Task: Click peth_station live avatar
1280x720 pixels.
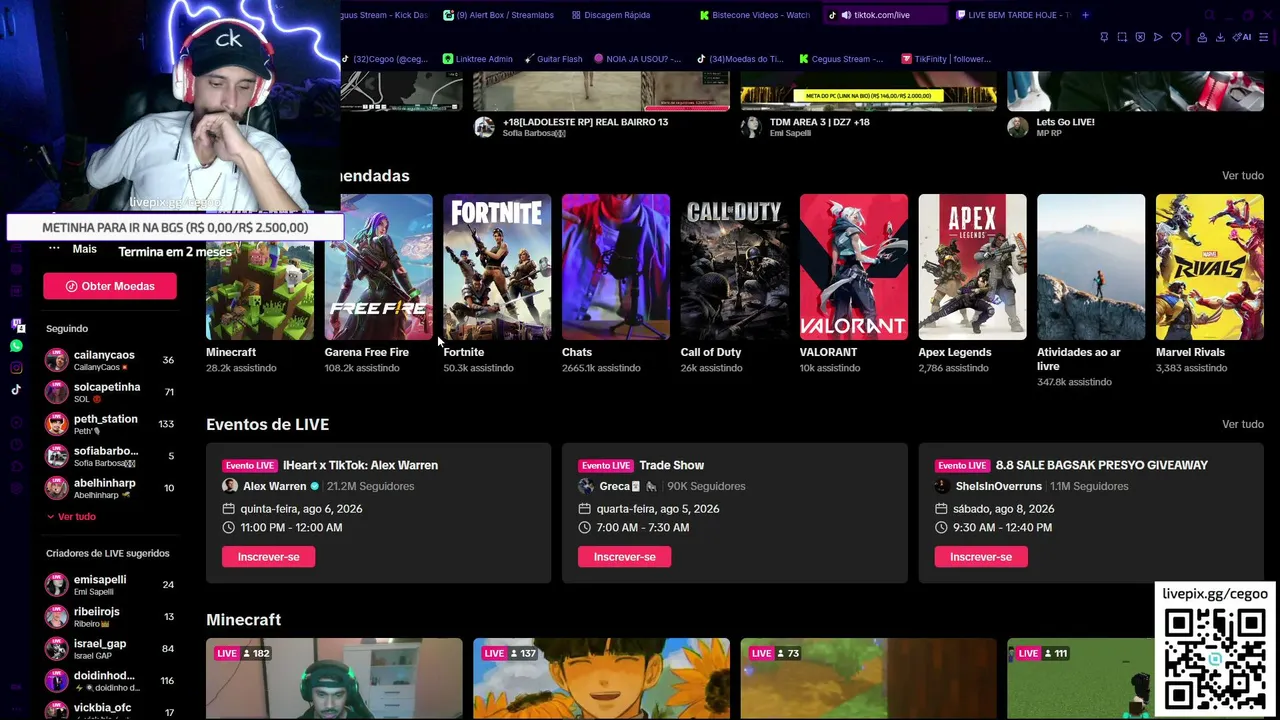Action: tap(57, 424)
